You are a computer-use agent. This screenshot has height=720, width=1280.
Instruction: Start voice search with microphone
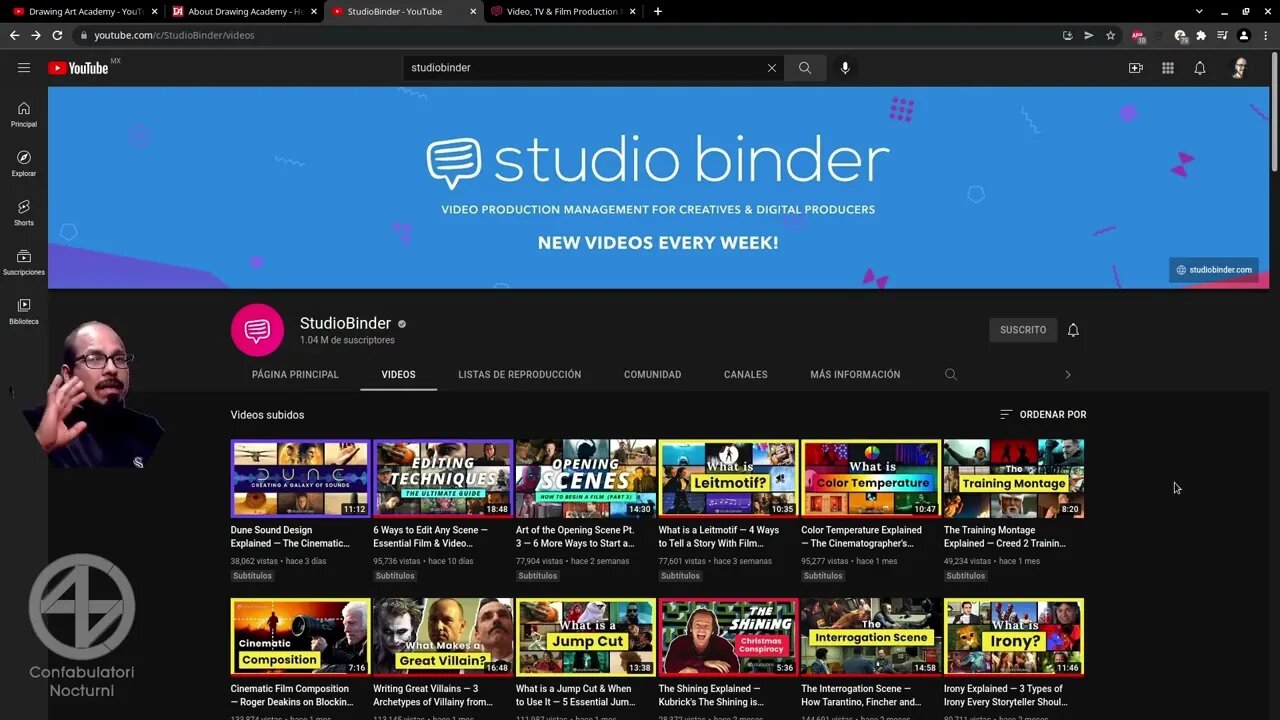click(845, 68)
